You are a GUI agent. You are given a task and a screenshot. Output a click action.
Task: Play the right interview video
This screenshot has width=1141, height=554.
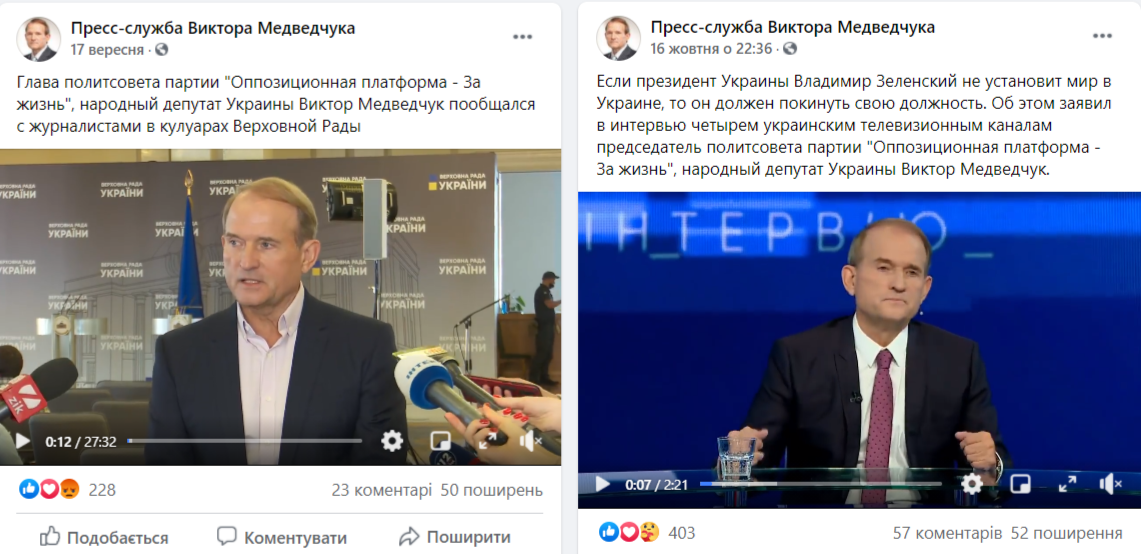[603, 484]
